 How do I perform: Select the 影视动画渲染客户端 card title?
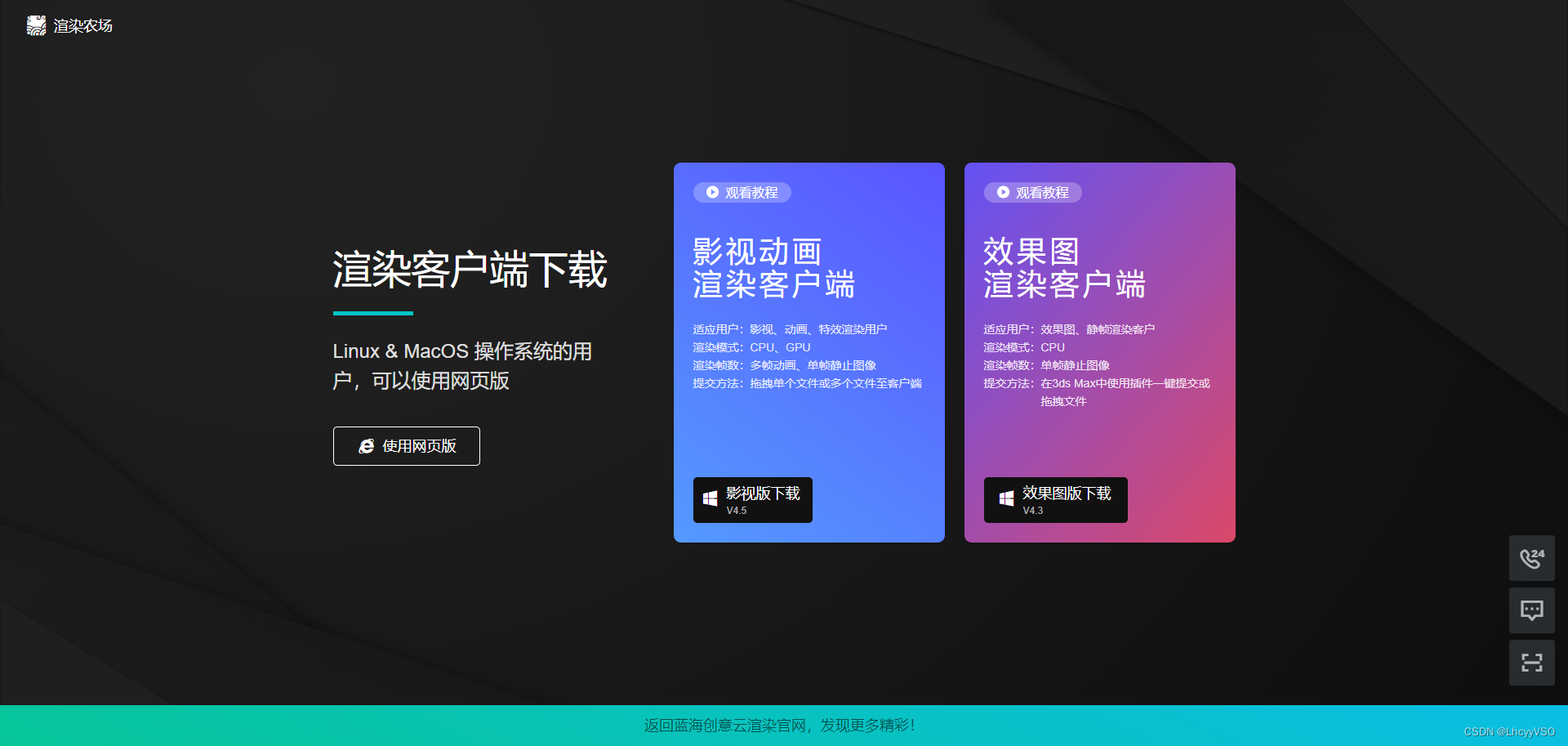[773, 268]
